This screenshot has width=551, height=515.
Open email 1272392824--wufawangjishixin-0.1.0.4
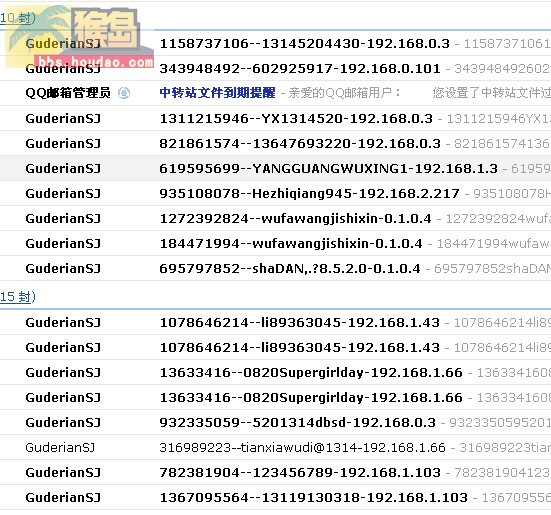[x=295, y=219]
